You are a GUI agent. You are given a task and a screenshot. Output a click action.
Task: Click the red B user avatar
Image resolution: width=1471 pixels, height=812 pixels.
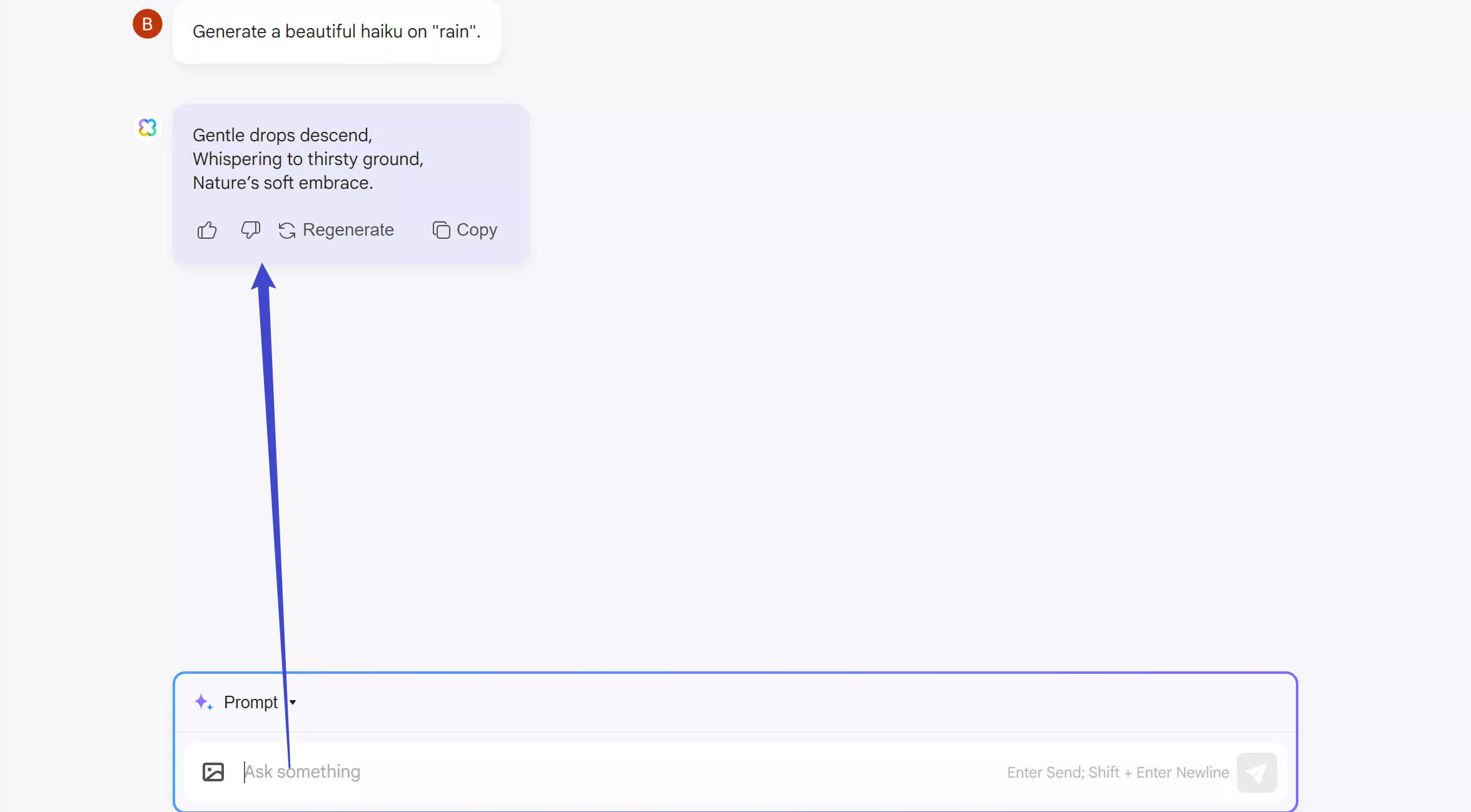pyautogui.click(x=148, y=24)
